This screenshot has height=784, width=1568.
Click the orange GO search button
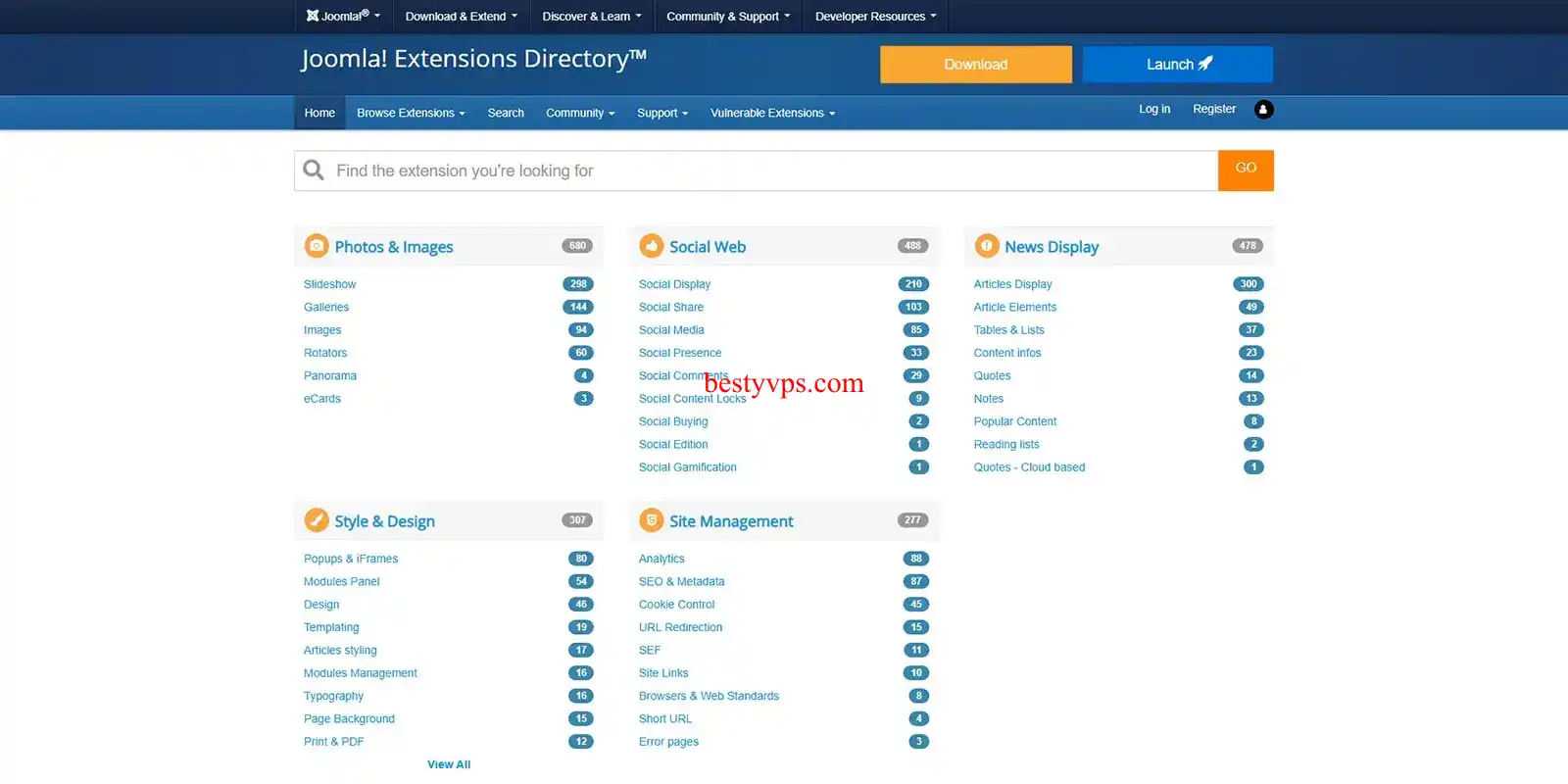pyautogui.click(x=1246, y=171)
